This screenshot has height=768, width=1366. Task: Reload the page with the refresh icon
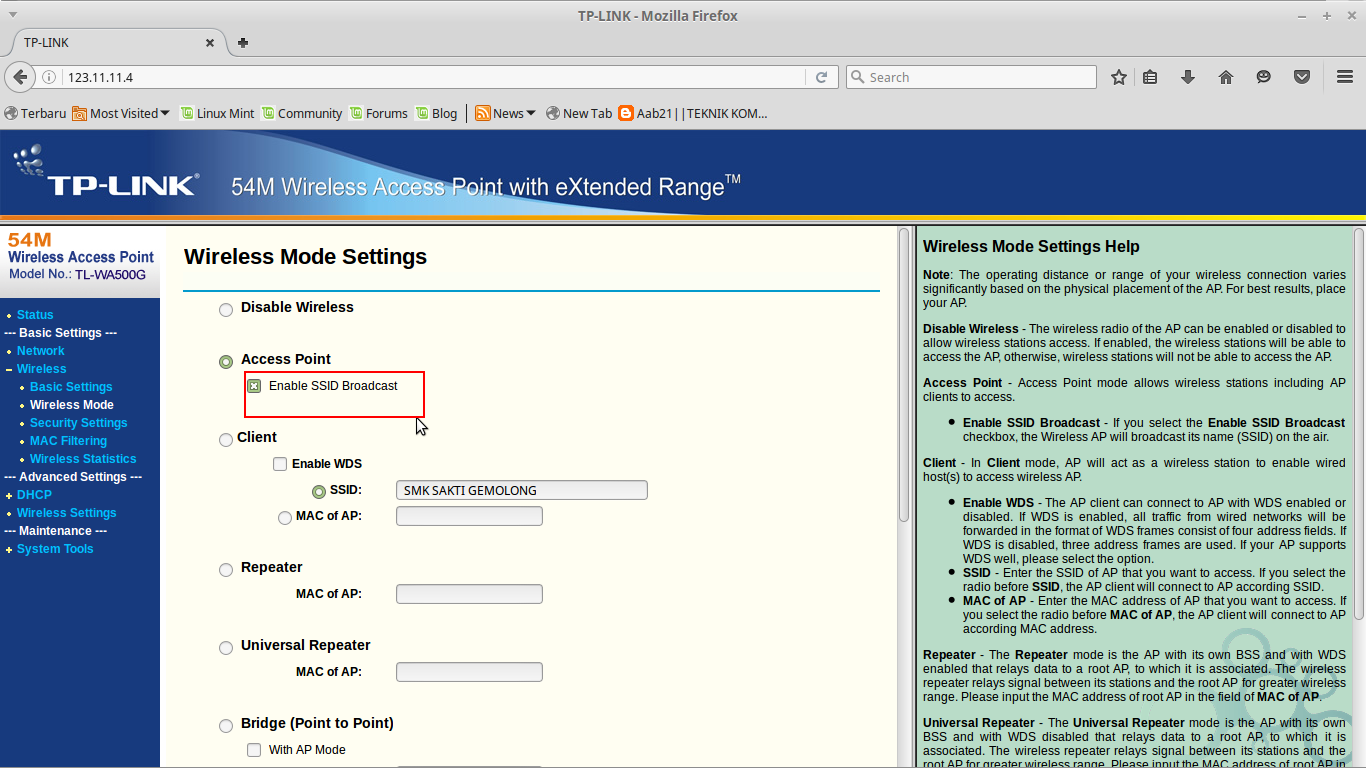pyautogui.click(x=822, y=77)
